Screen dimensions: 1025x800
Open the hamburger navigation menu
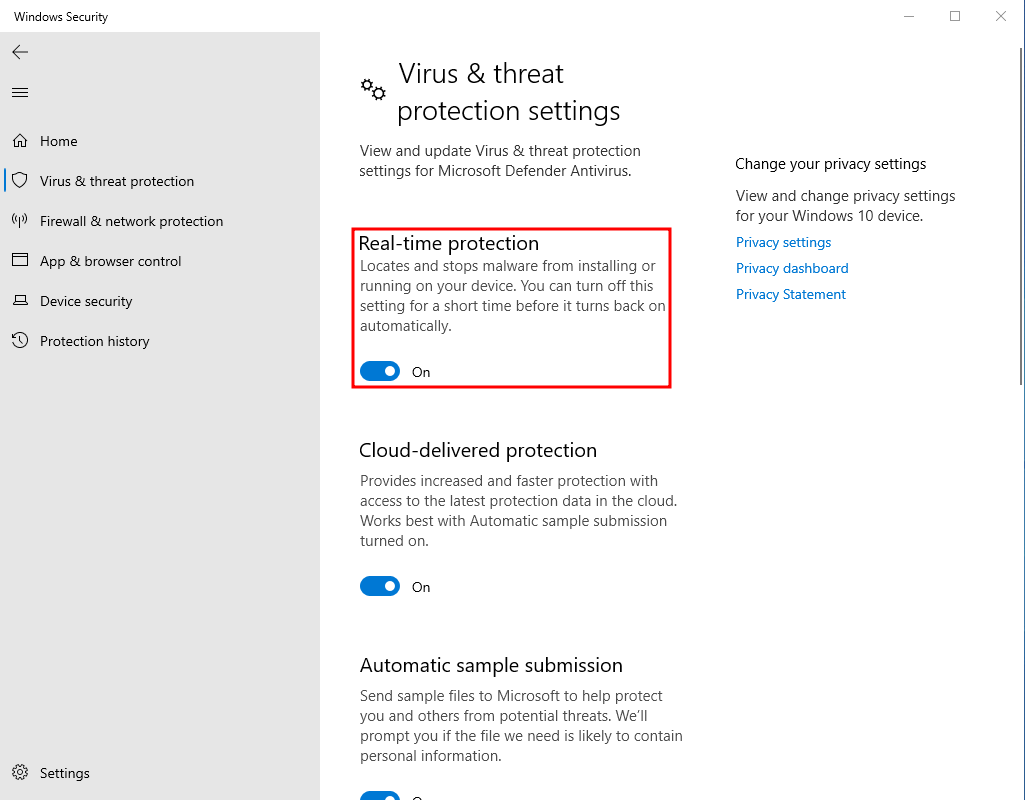point(20,92)
